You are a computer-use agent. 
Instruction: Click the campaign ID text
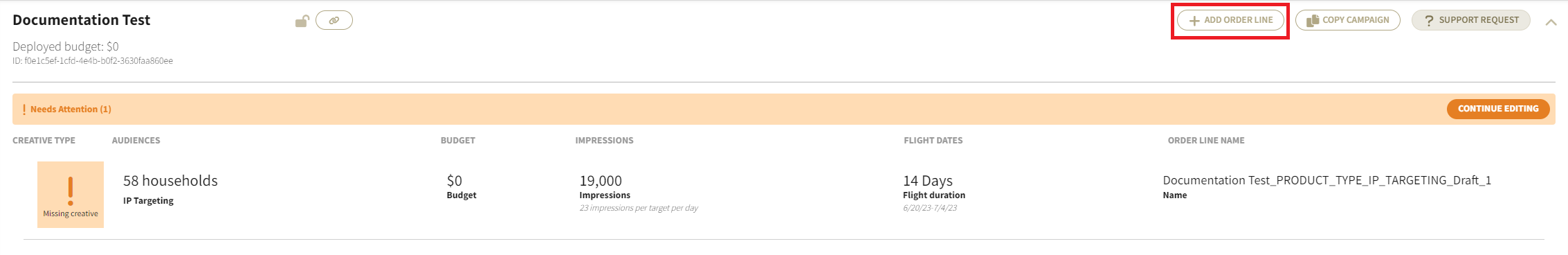[93, 61]
